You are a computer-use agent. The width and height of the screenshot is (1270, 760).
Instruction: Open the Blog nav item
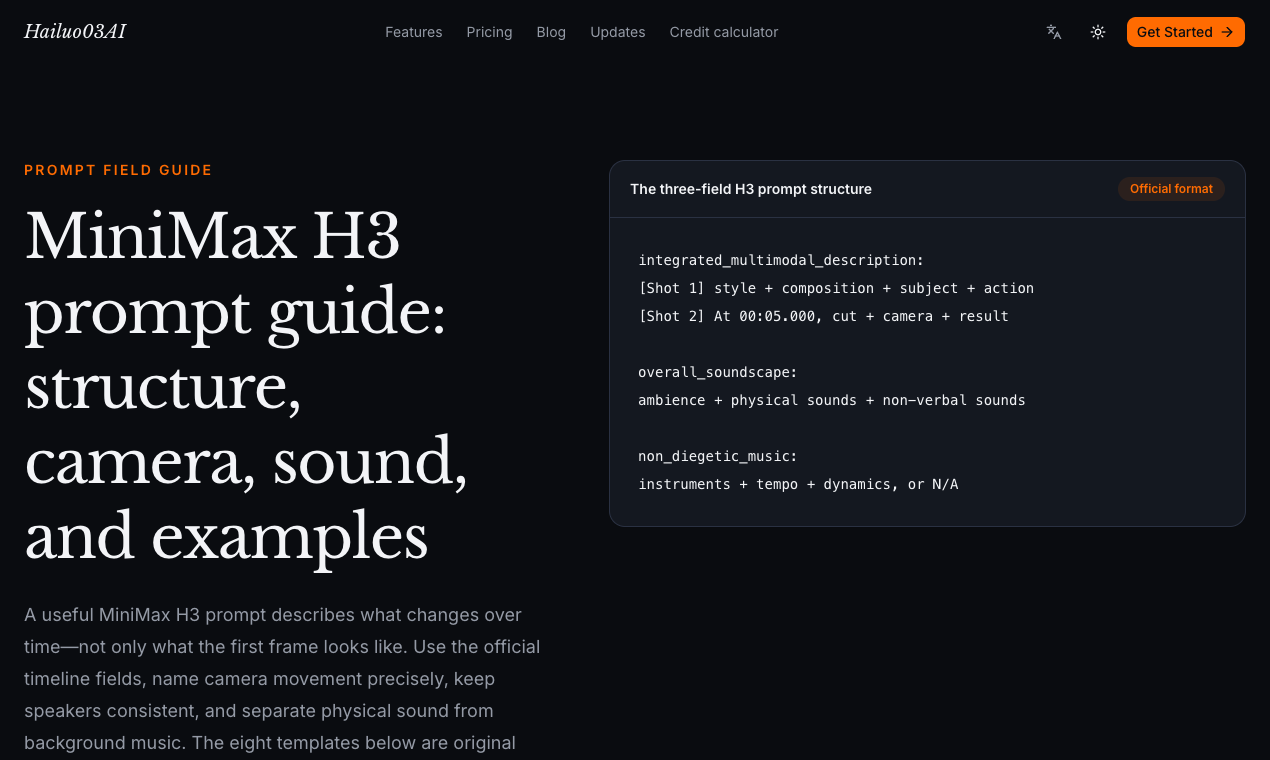tap(551, 32)
